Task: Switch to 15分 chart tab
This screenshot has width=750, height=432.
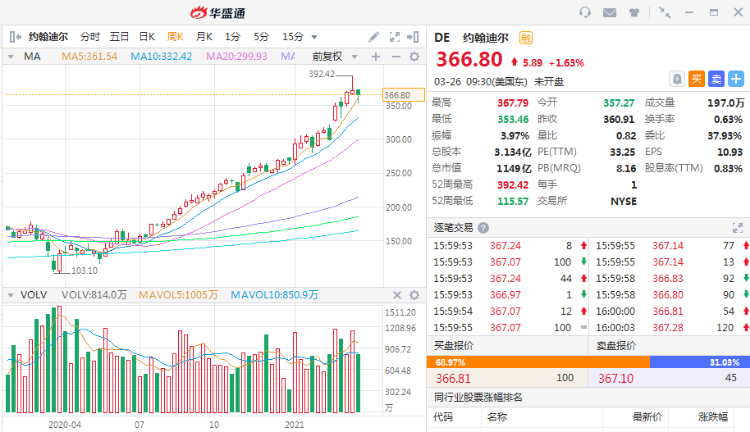Action: click(x=293, y=37)
